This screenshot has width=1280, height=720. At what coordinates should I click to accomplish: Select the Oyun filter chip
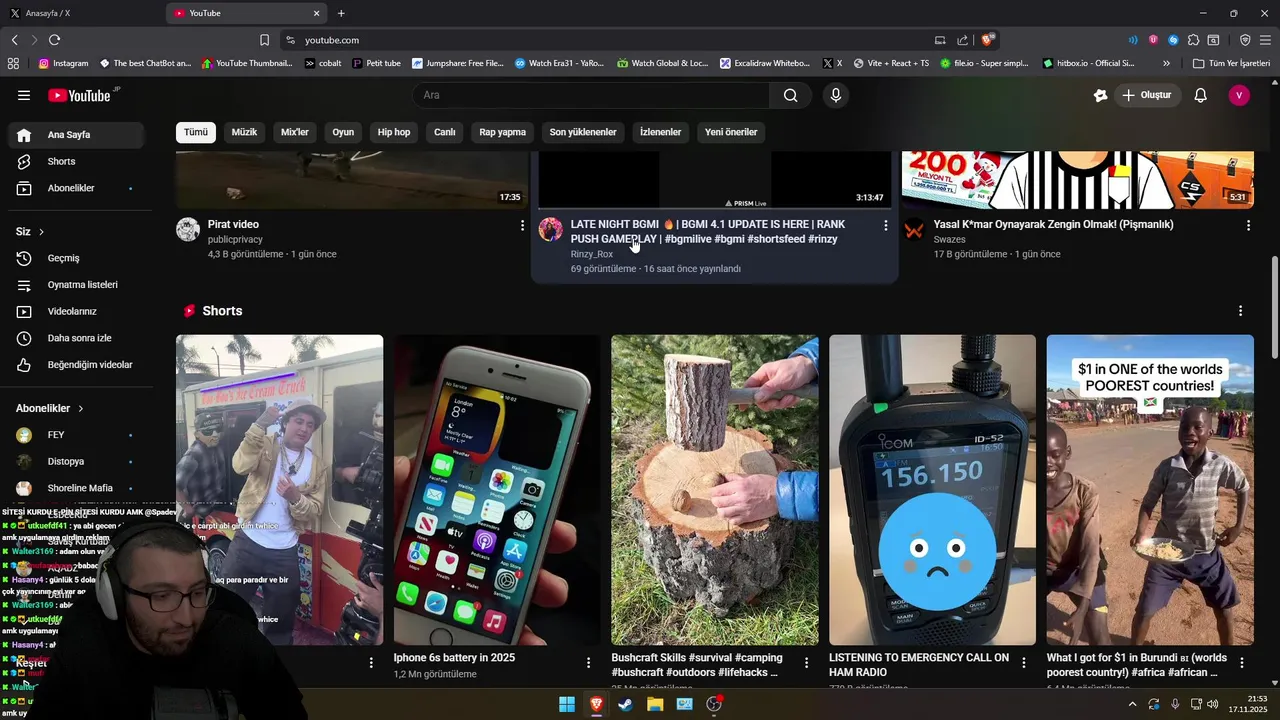coord(343,132)
